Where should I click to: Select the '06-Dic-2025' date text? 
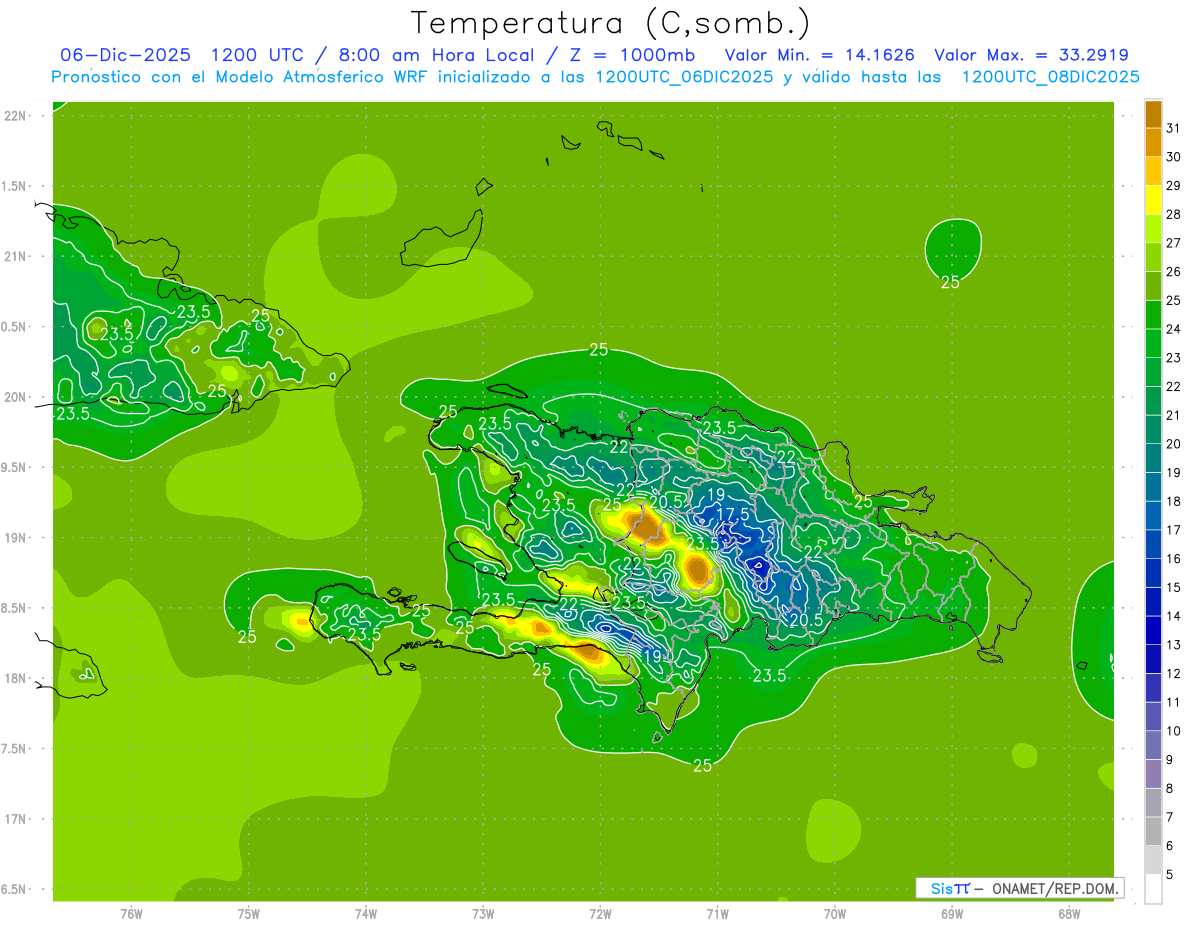127,55
